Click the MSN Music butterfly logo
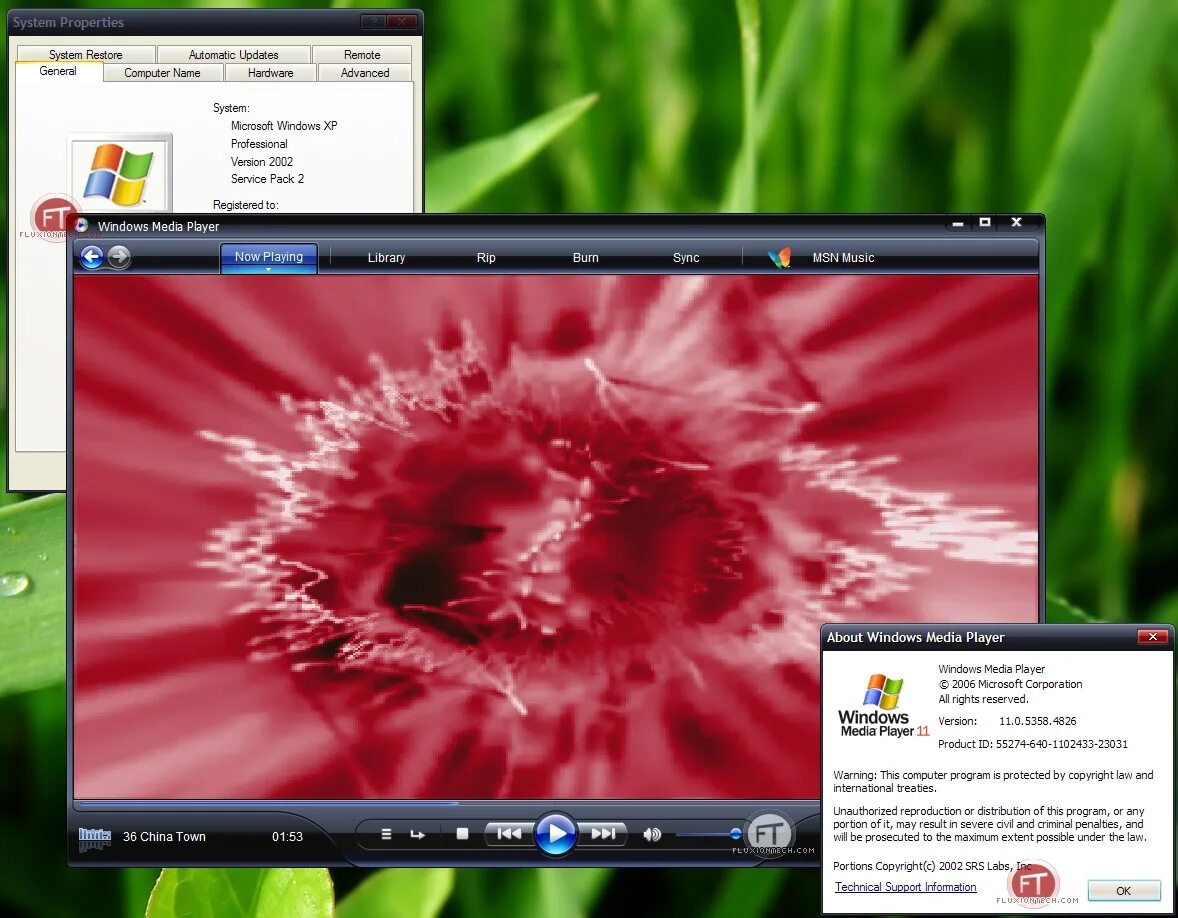1178x918 pixels. point(779,258)
